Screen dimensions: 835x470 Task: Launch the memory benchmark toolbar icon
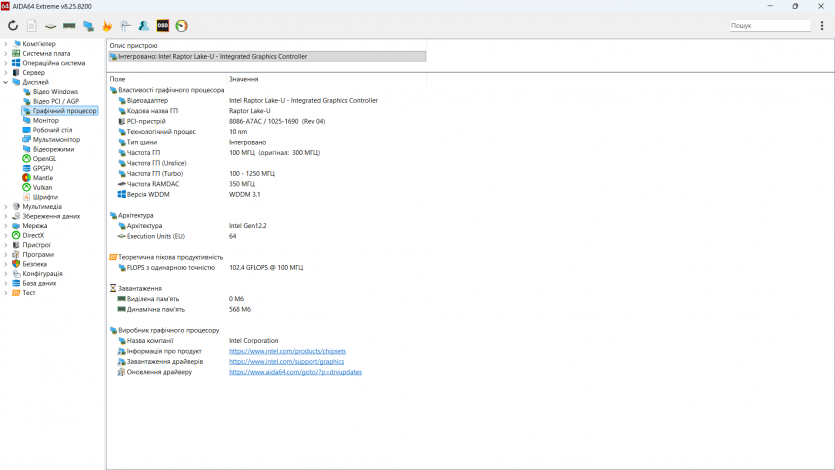[69, 25]
